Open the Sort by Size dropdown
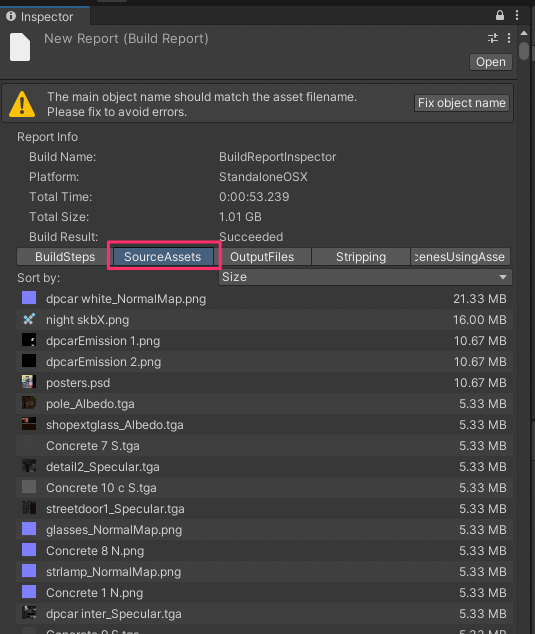The image size is (535, 634). [365, 277]
